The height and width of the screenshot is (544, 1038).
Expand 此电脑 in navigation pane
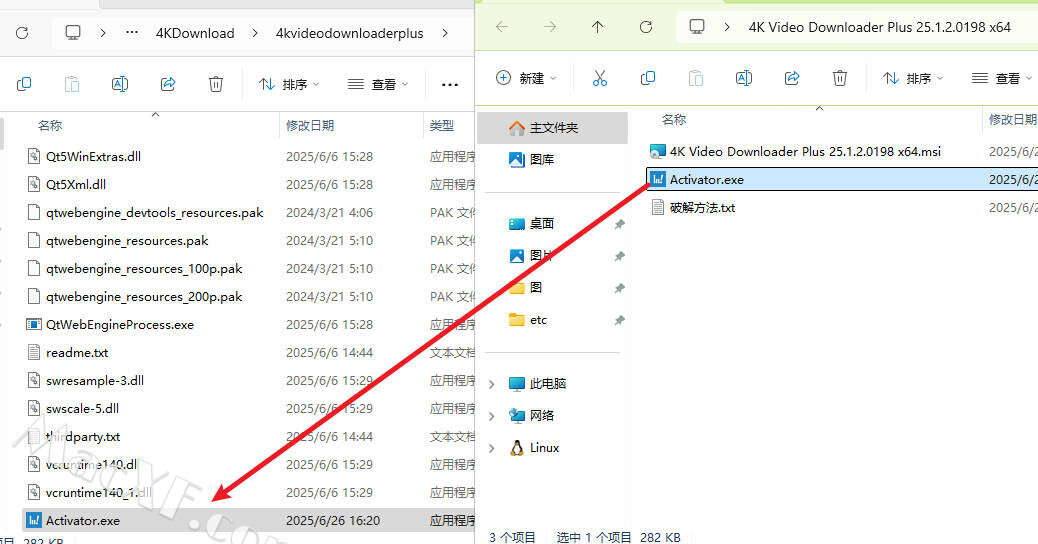pyautogui.click(x=492, y=384)
